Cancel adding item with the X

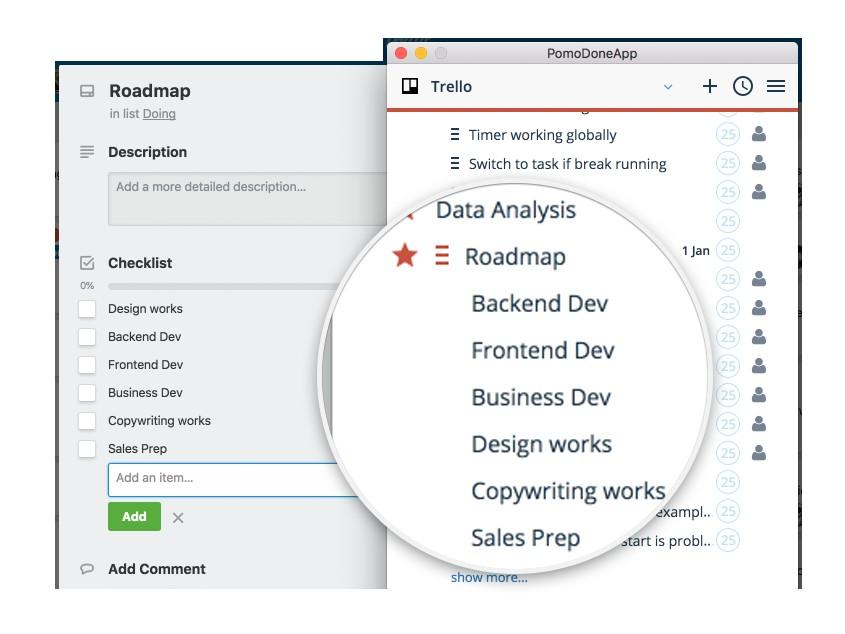pyautogui.click(x=178, y=518)
